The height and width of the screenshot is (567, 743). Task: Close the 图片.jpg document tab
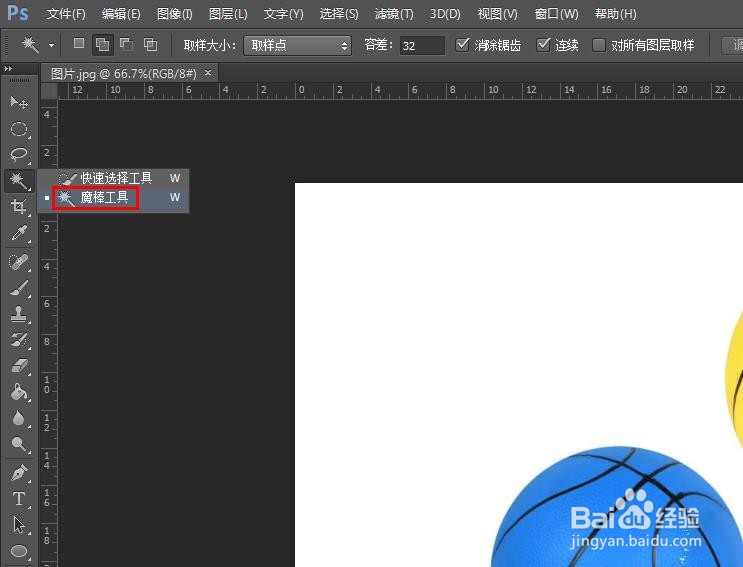tap(208, 72)
